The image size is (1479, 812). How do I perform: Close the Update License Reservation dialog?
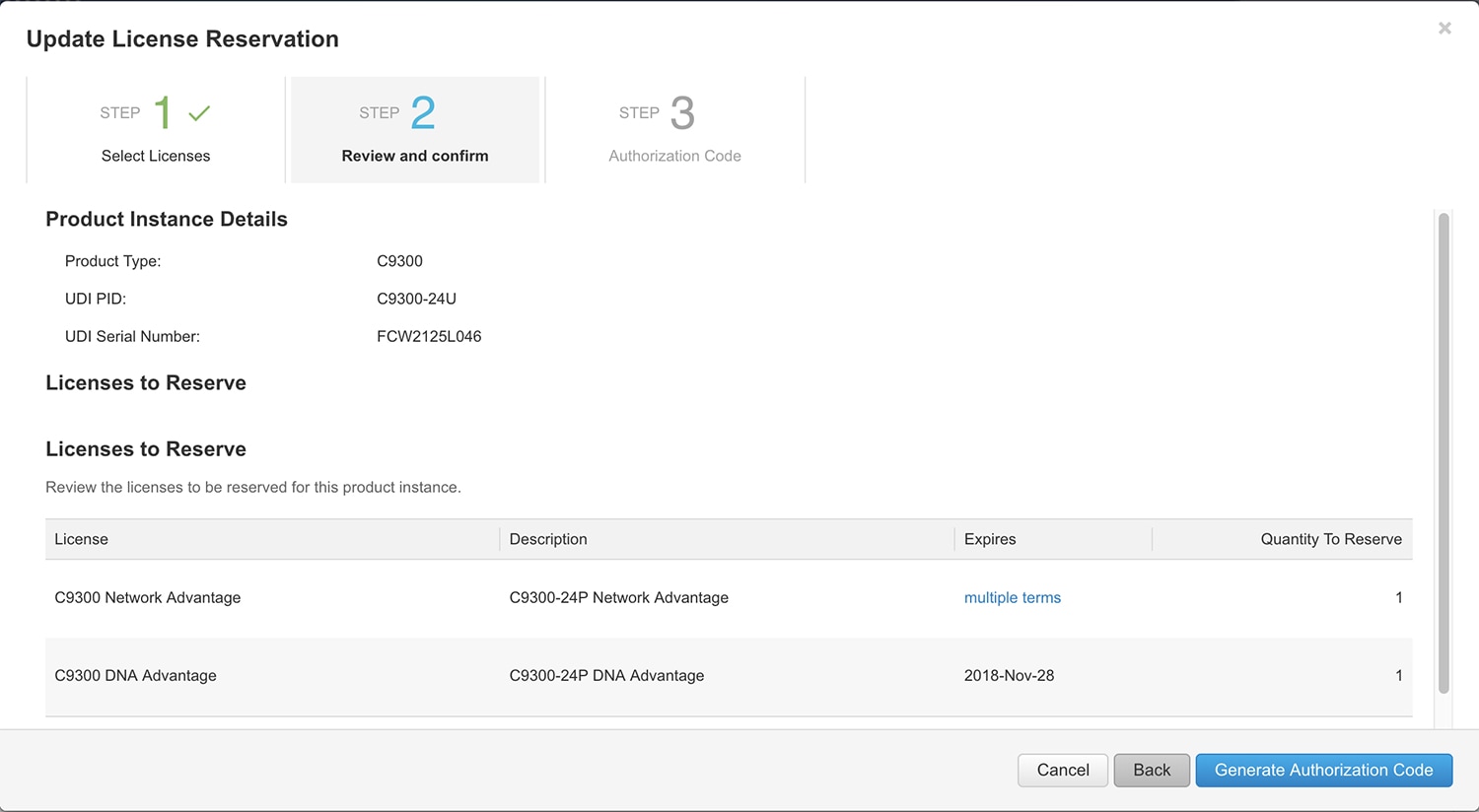(1444, 29)
